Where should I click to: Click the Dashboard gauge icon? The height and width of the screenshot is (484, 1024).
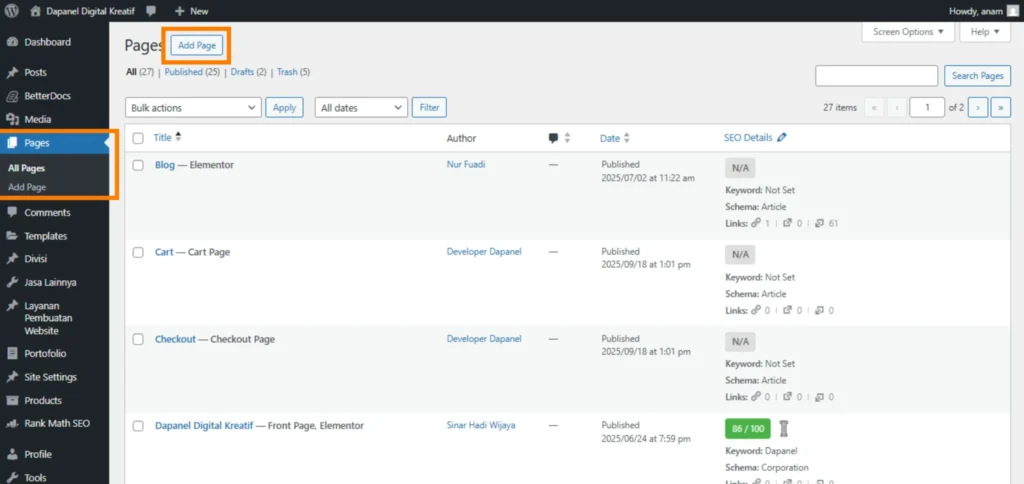(12, 42)
